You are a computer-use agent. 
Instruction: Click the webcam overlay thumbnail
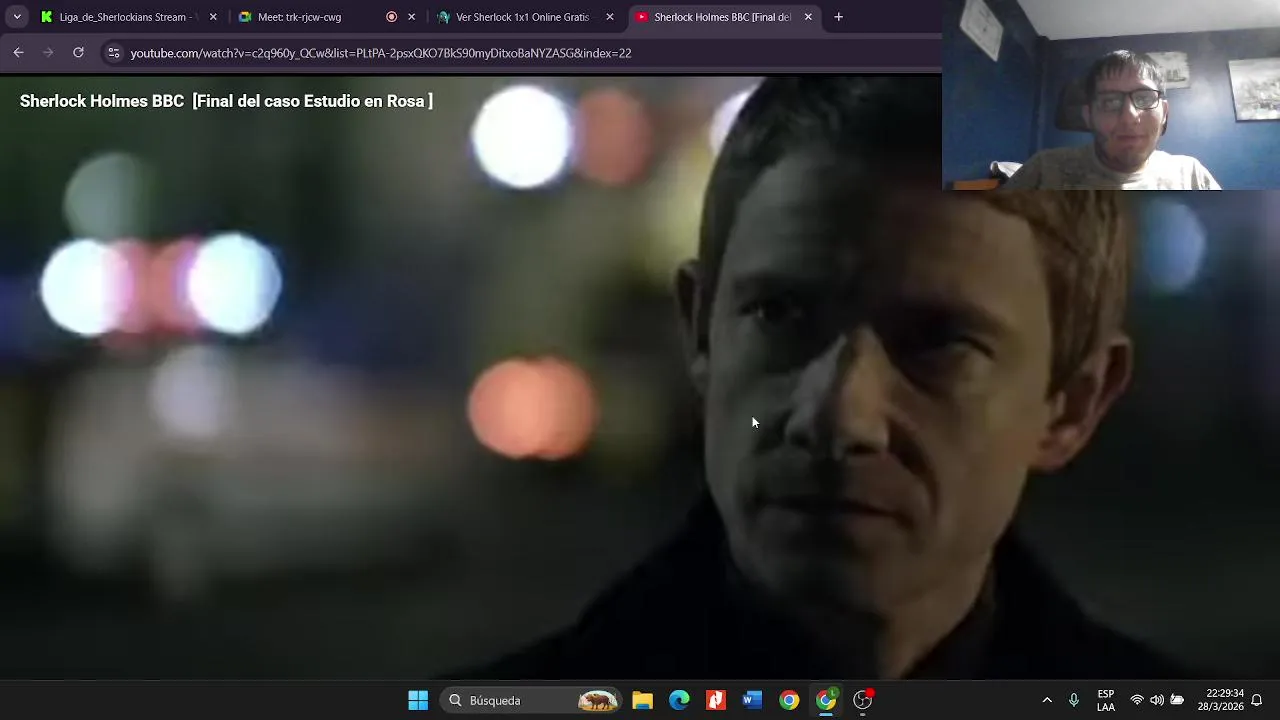(x=1111, y=95)
